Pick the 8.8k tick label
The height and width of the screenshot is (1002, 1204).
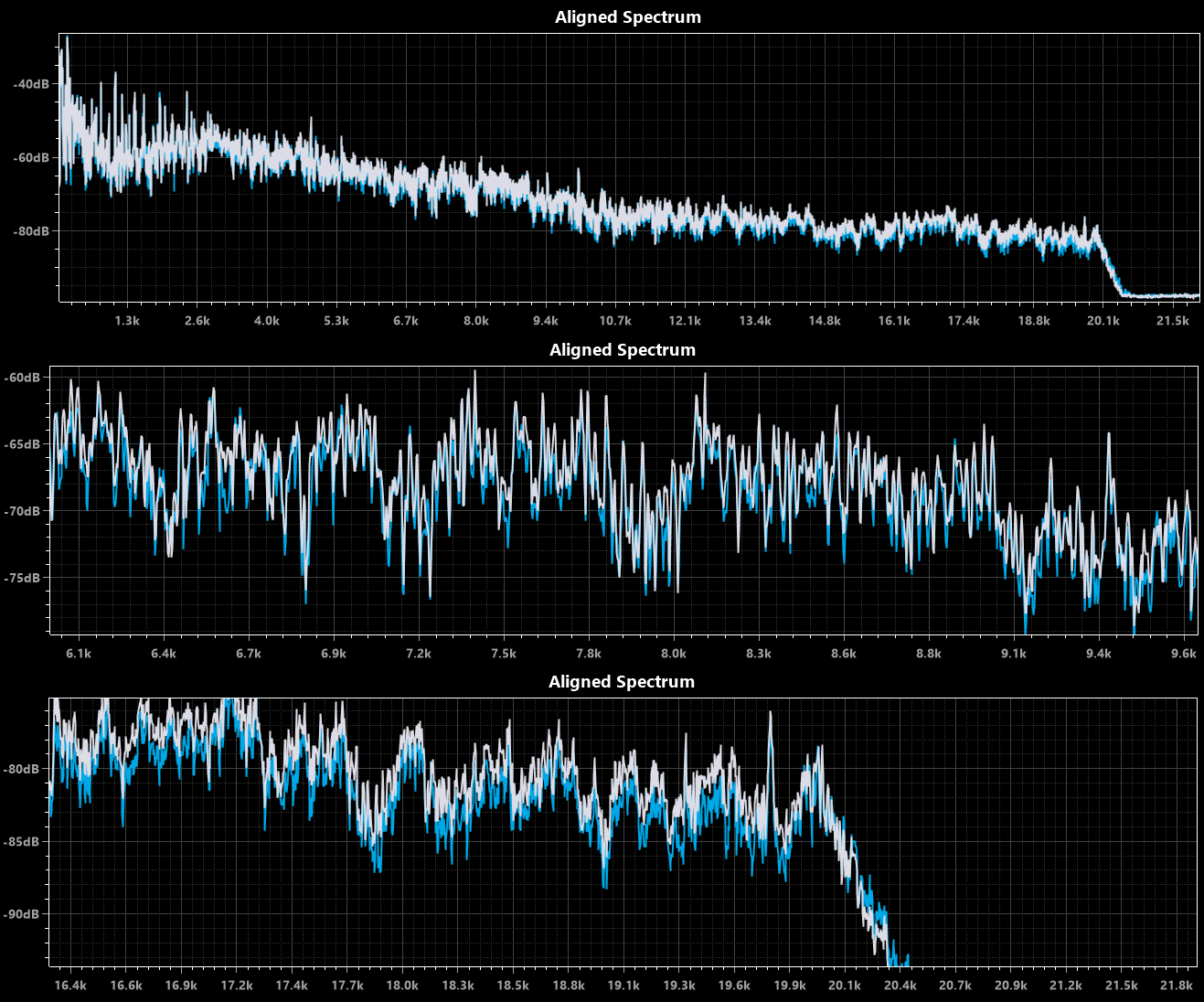[929, 654]
